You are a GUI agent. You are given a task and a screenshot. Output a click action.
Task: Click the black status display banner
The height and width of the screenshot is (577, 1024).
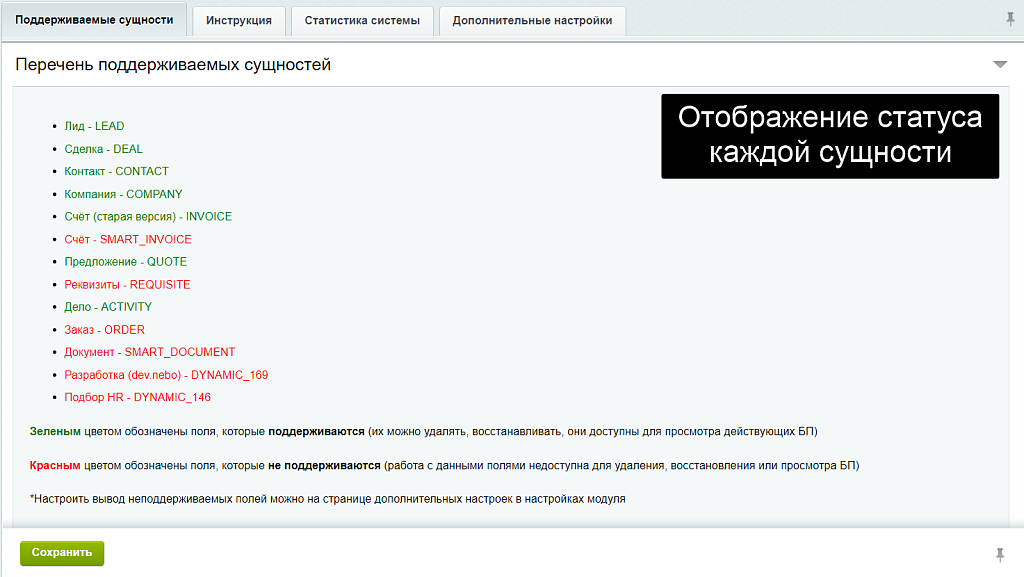click(x=830, y=136)
